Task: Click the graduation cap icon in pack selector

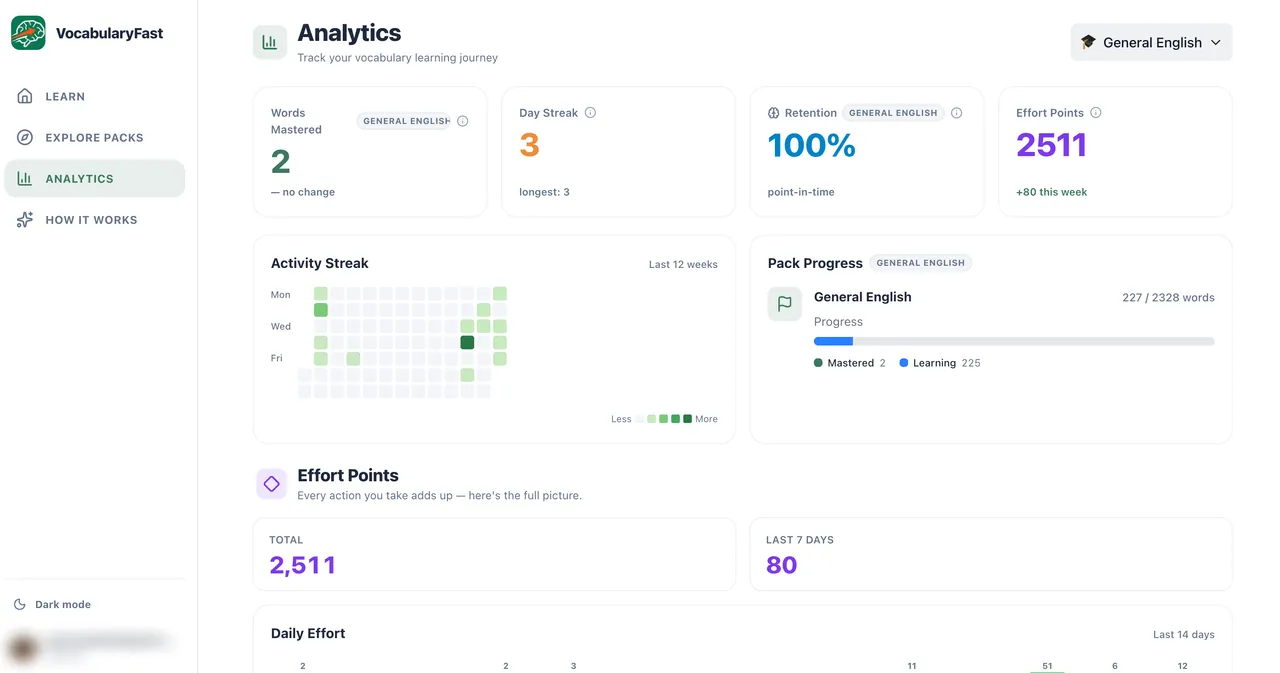Action: pos(1088,43)
